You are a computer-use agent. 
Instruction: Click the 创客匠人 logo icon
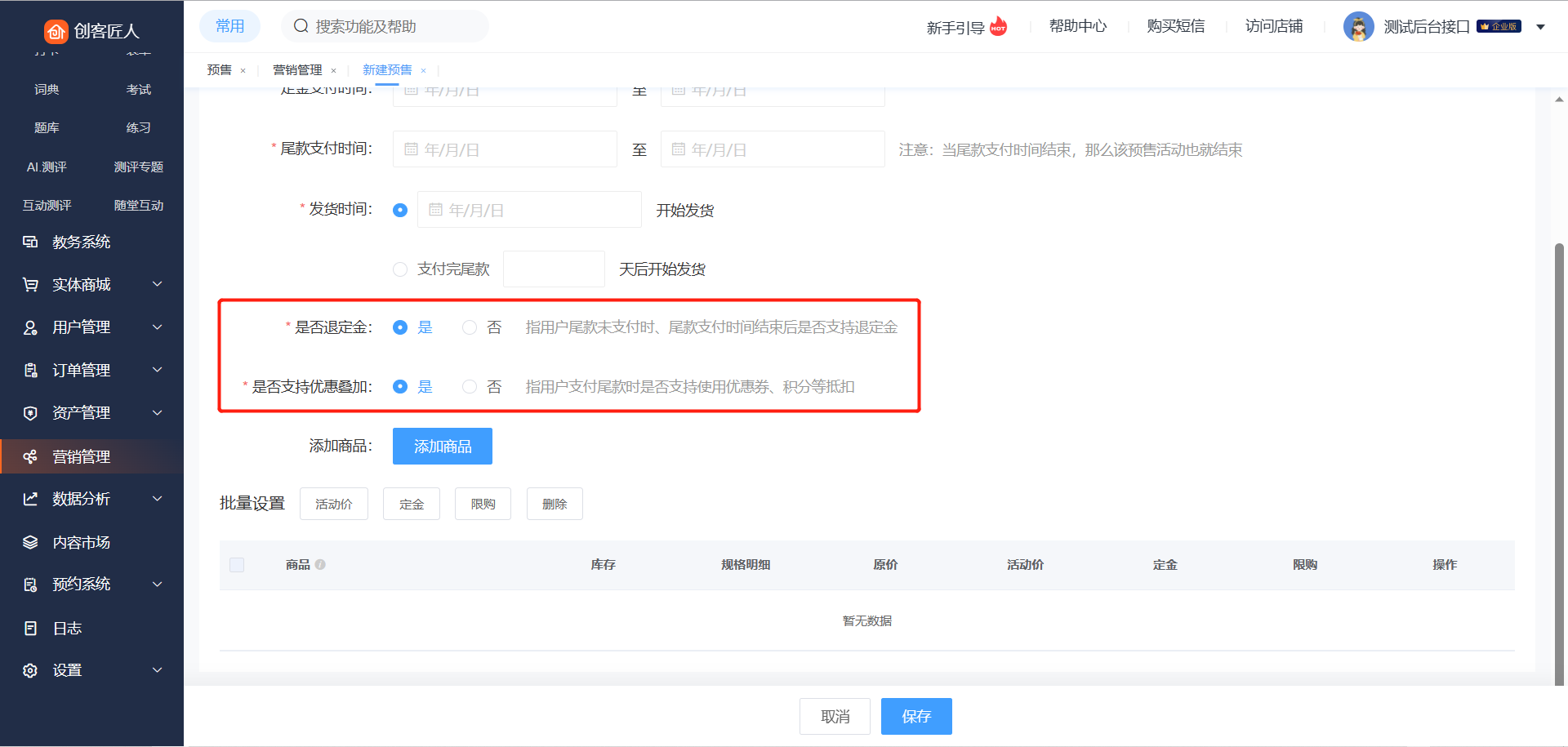tap(56, 31)
